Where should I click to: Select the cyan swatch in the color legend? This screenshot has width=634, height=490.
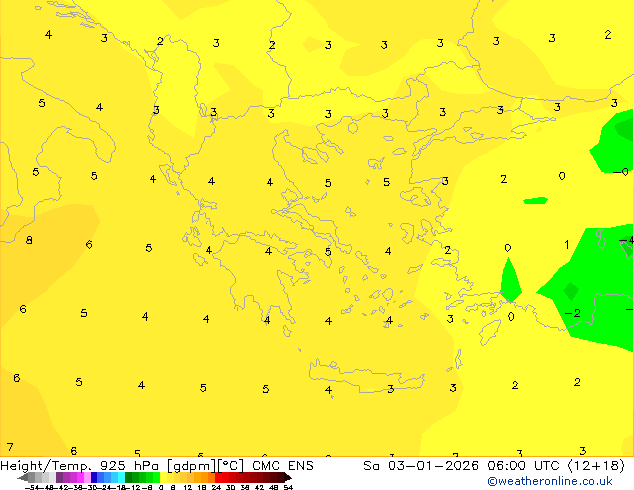pyautogui.click(x=121, y=477)
